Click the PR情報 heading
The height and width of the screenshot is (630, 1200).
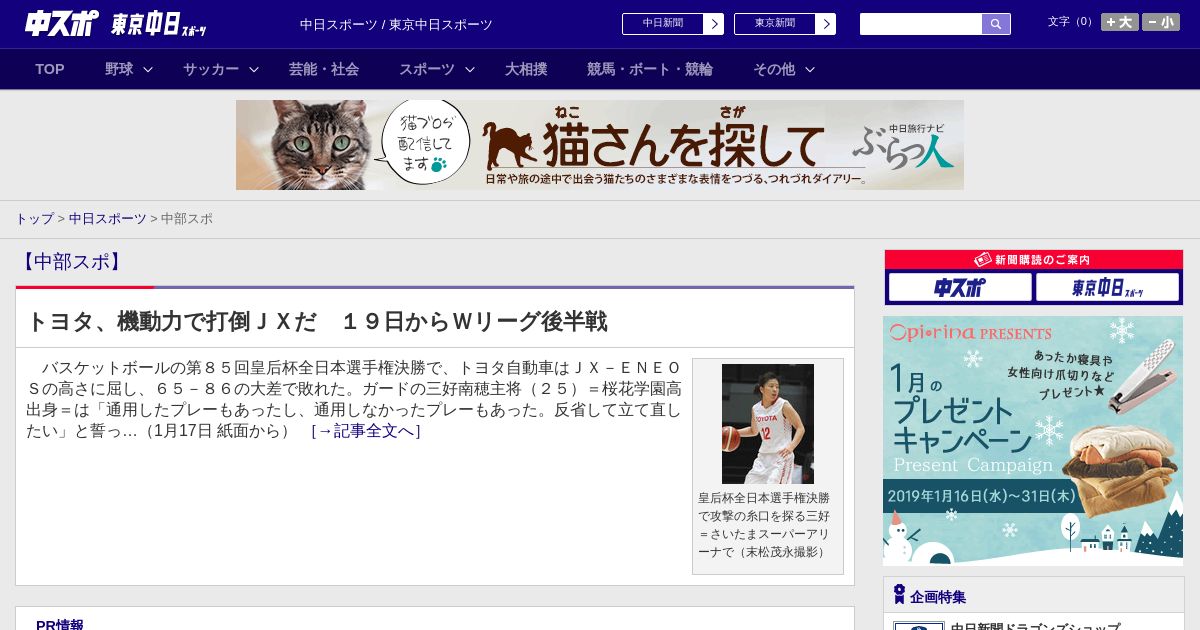tap(60, 624)
